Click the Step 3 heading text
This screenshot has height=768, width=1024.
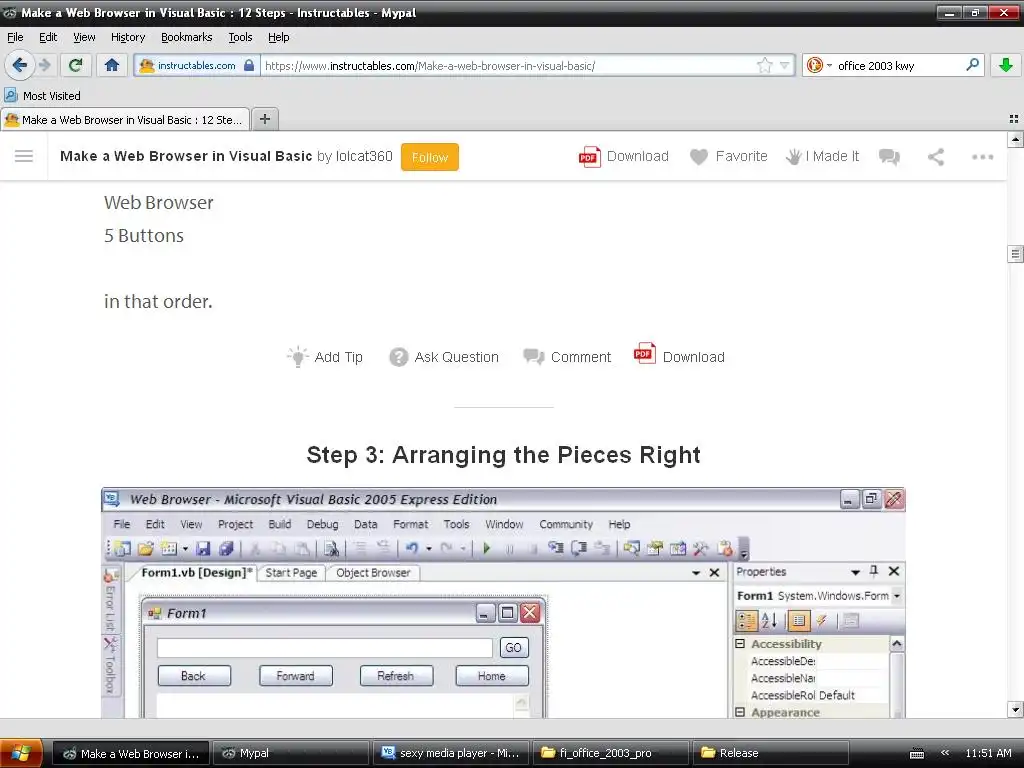pos(504,455)
